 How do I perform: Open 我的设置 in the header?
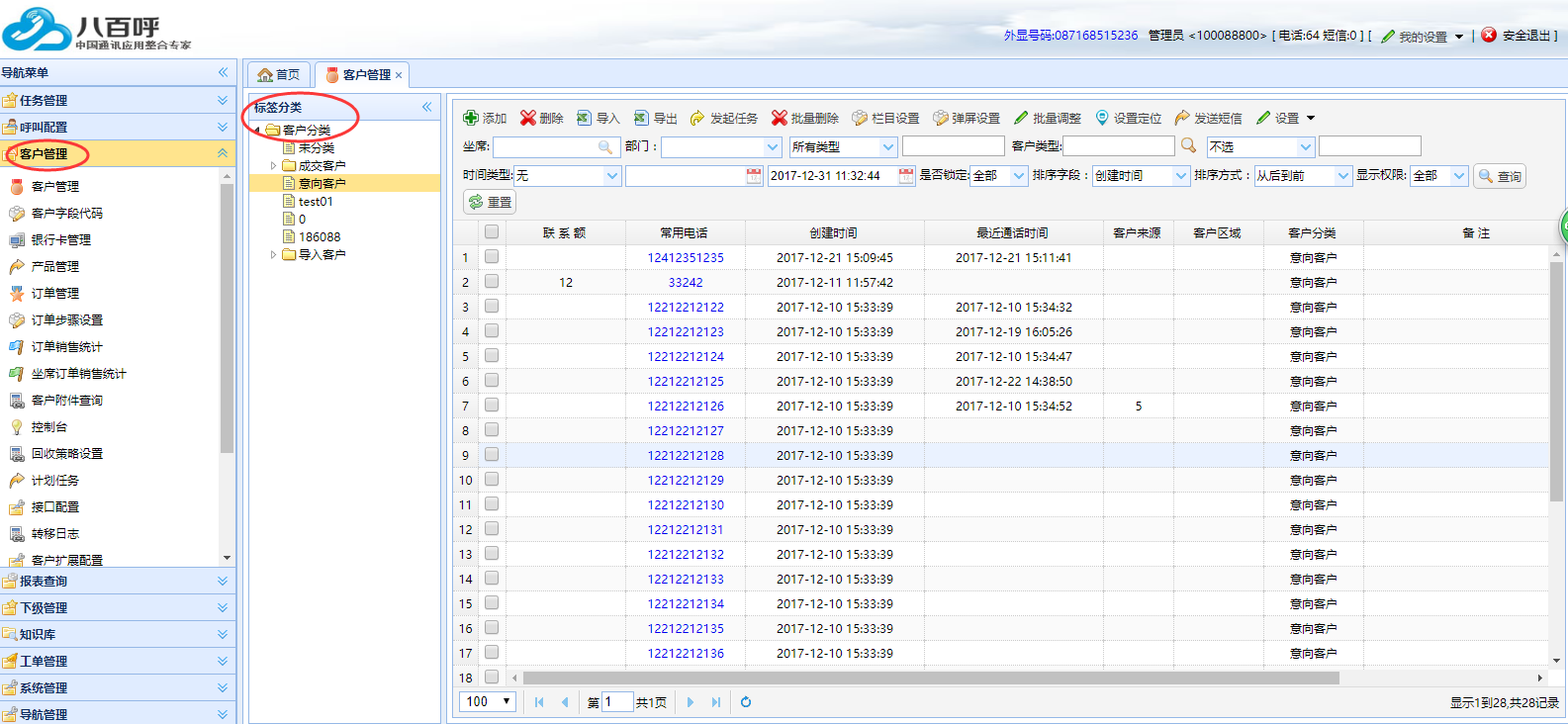[x=1422, y=37]
